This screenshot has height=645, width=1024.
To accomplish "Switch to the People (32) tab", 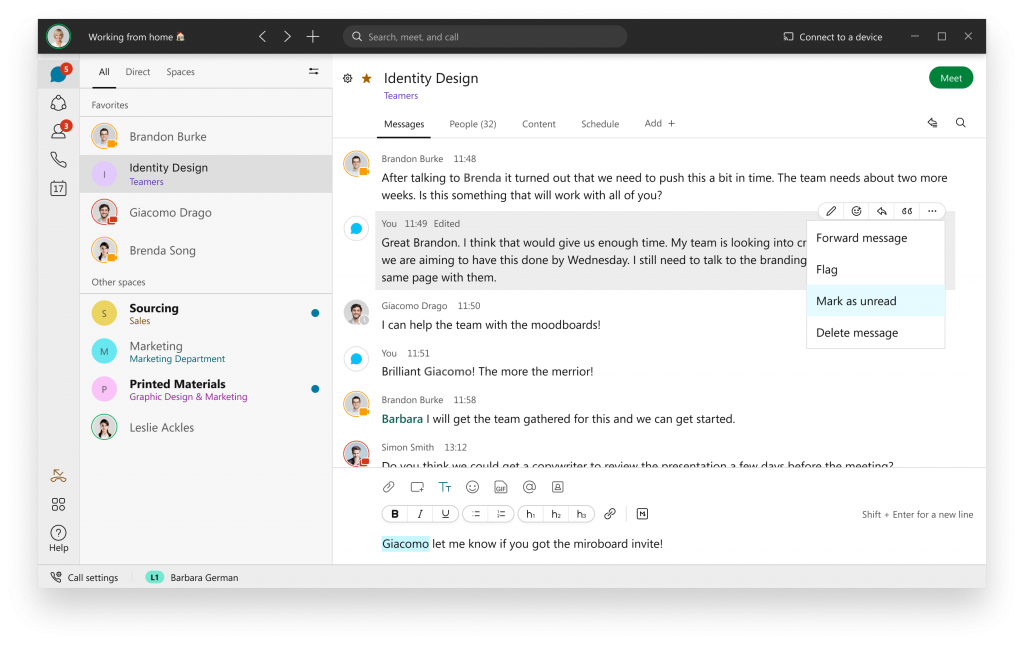I will pos(472,123).
